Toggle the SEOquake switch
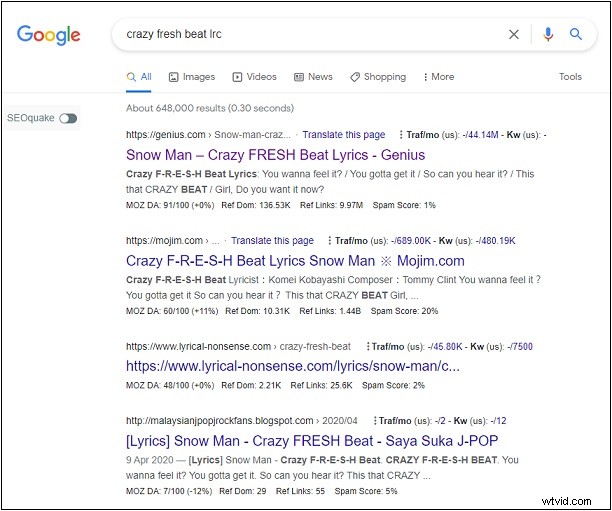 click(68, 118)
